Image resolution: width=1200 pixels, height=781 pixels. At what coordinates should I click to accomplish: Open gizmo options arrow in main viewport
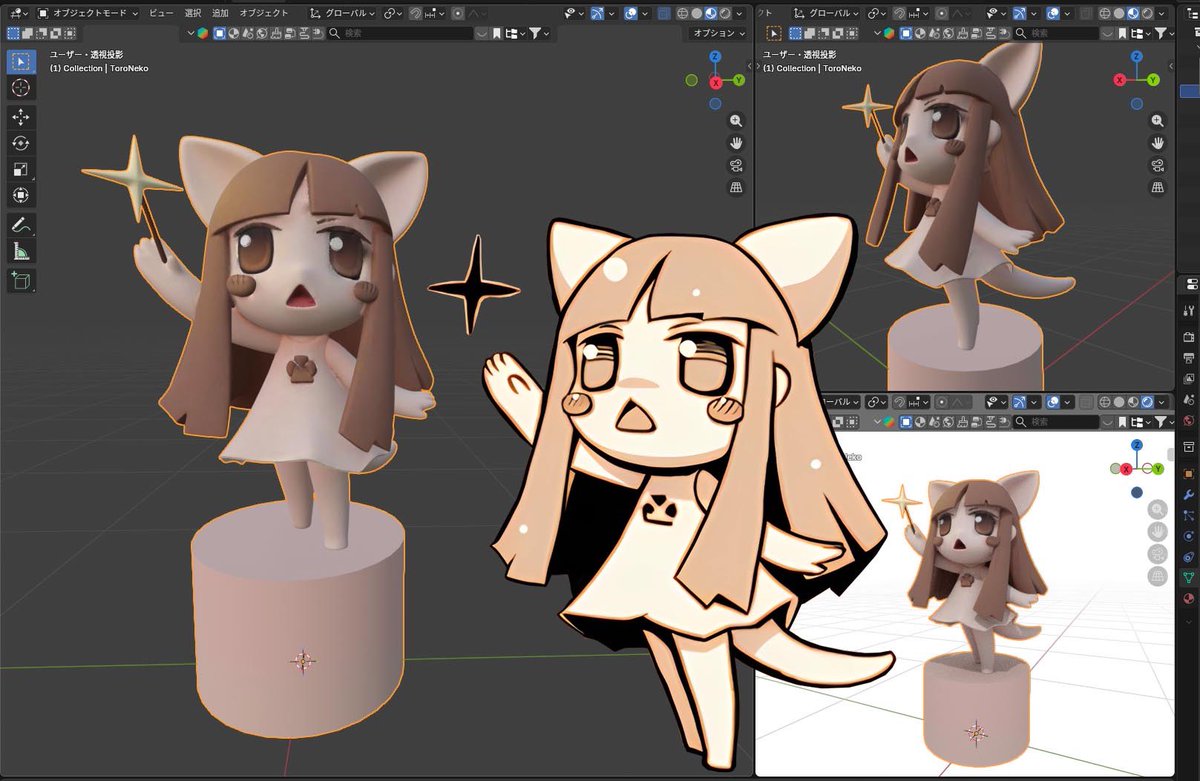(x=612, y=14)
